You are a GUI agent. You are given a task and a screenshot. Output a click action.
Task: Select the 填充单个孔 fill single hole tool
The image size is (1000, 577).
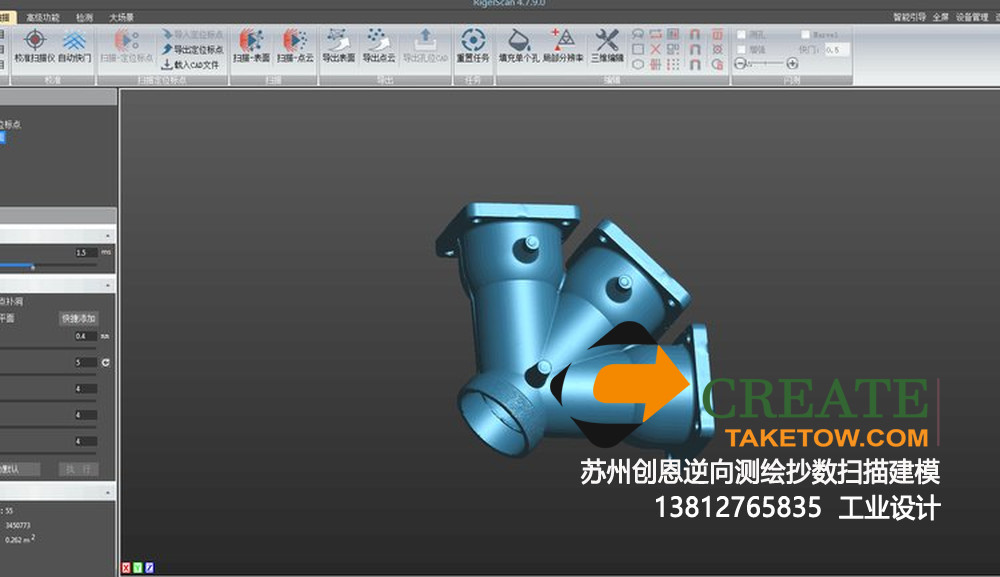519,45
